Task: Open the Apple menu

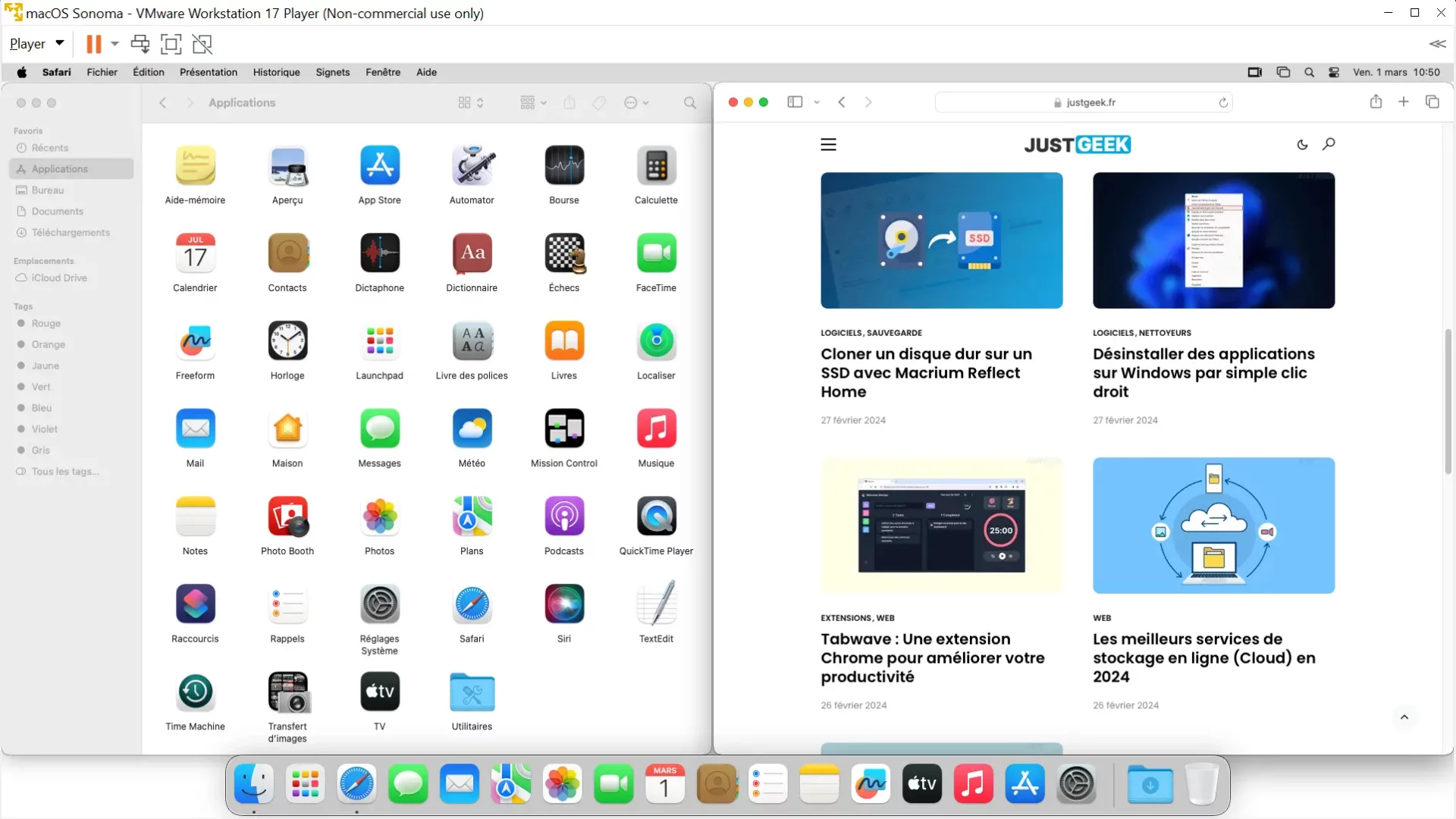Action: click(x=22, y=72)
